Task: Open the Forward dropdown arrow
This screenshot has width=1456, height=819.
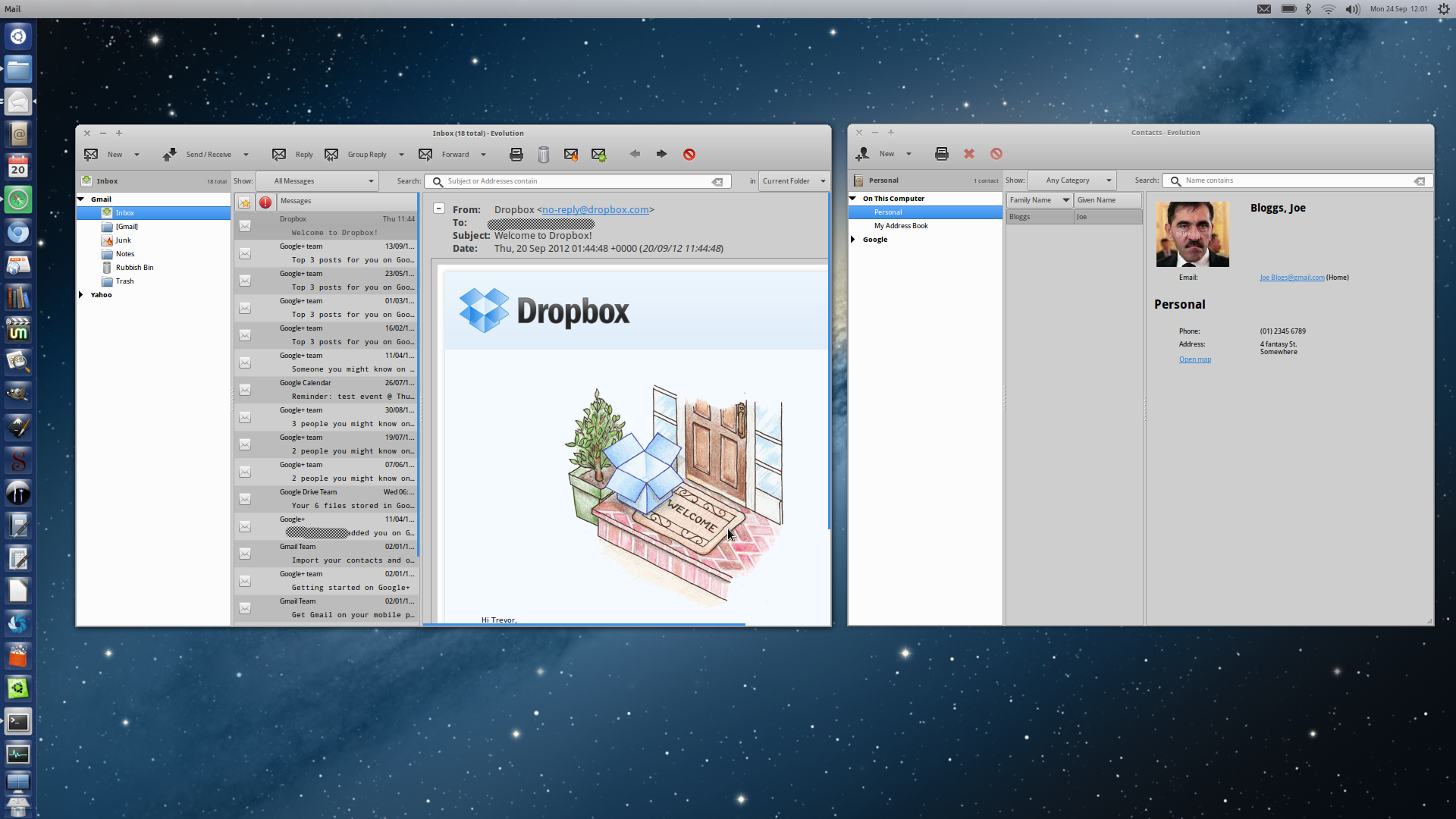Action: click(483, 155)
